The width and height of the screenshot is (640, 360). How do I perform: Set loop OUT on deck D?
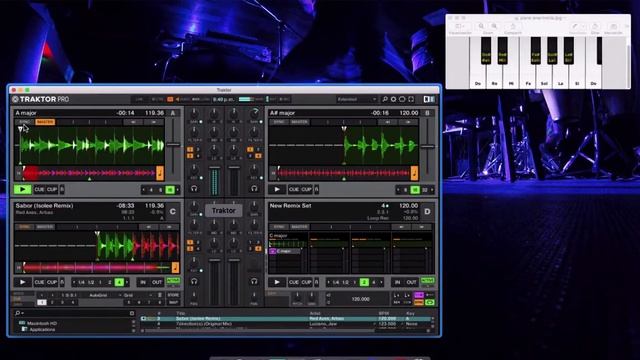point(411,282)
